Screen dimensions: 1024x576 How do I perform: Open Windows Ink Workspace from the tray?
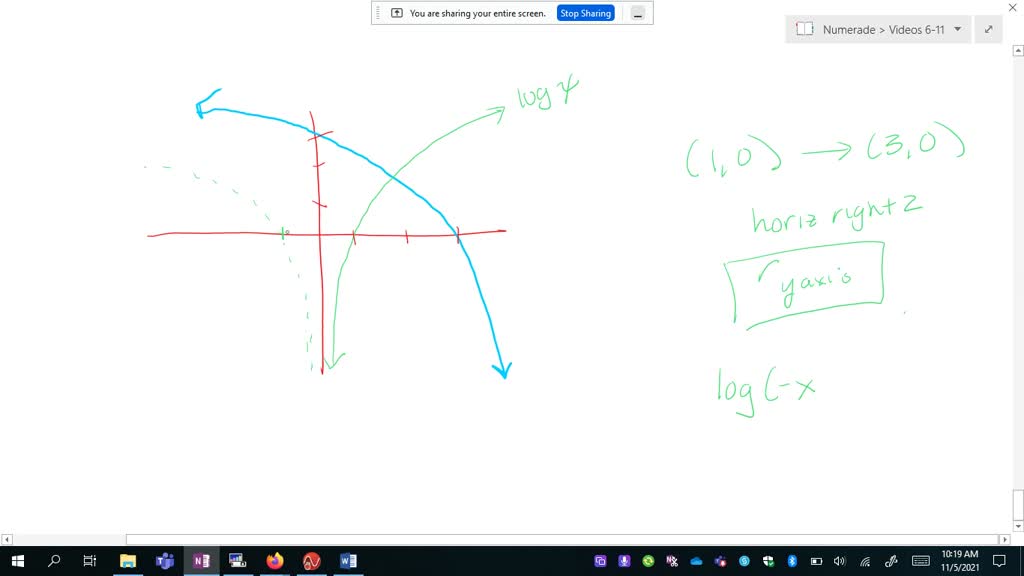[889, 561]
